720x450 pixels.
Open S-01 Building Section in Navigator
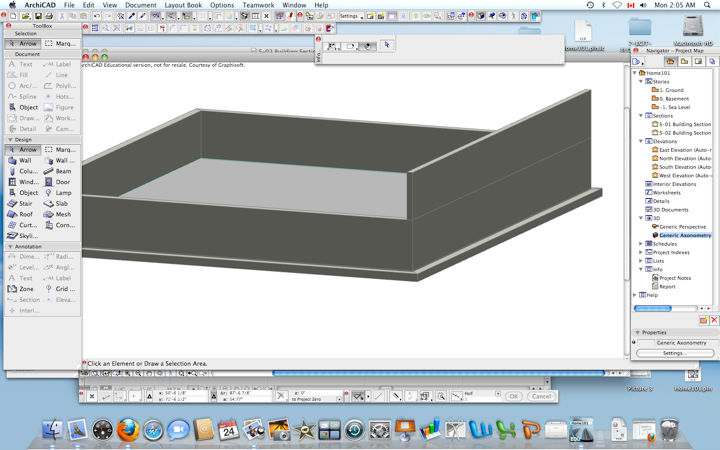point(681,124)
